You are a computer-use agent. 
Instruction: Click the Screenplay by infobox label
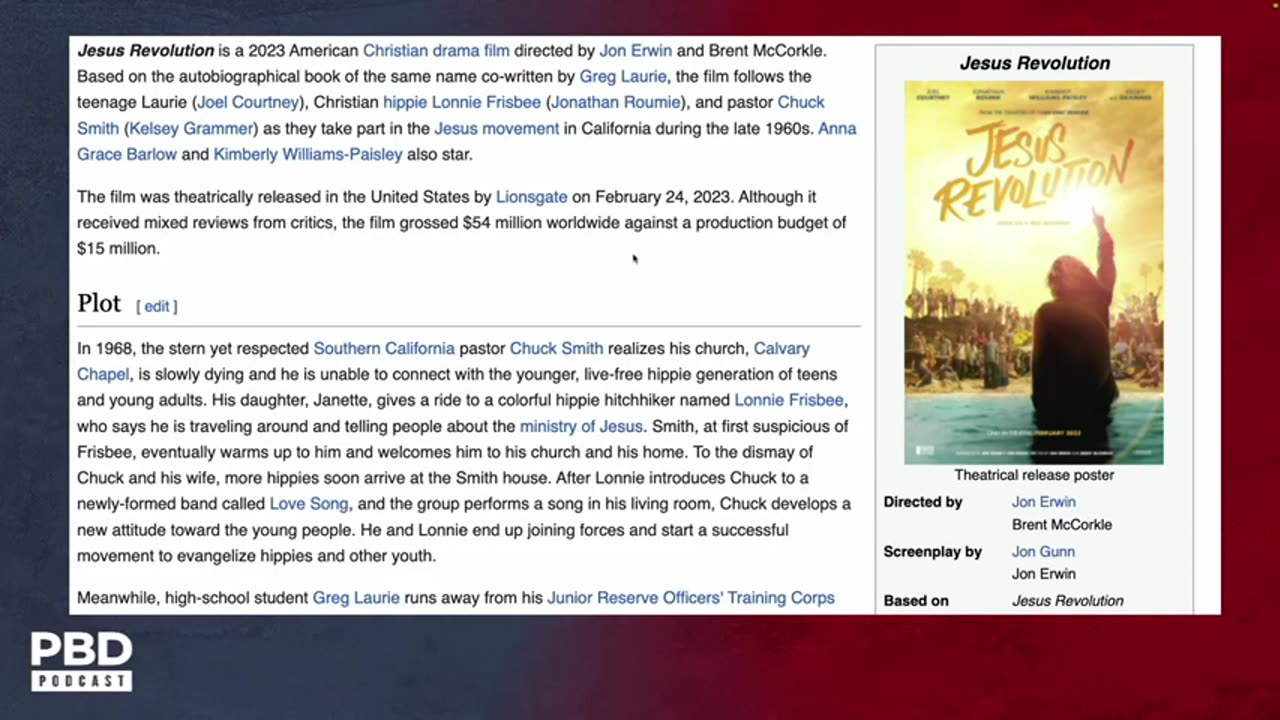[x=932, y=552]
